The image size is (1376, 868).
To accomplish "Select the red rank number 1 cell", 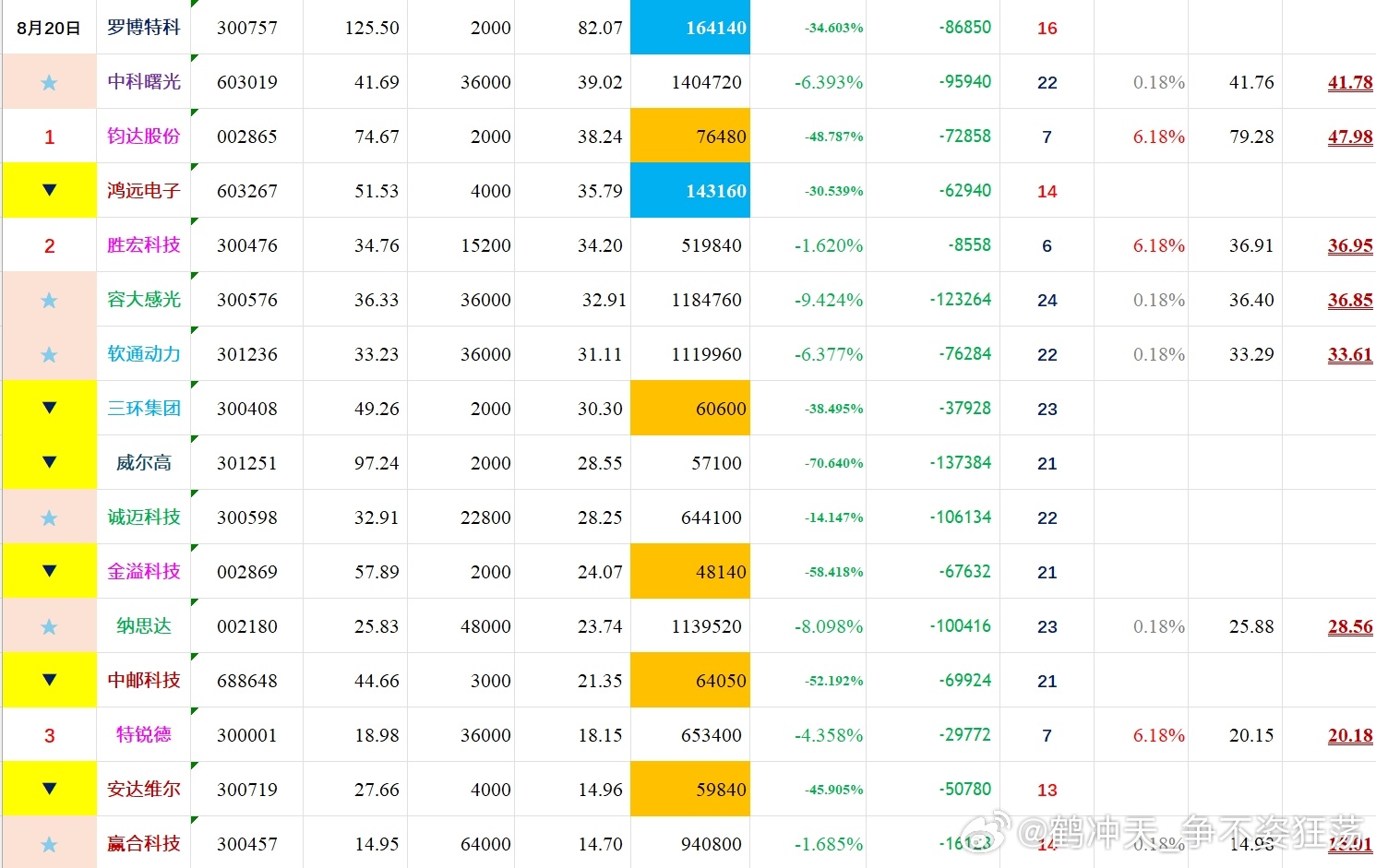I will tap(49, 137).
